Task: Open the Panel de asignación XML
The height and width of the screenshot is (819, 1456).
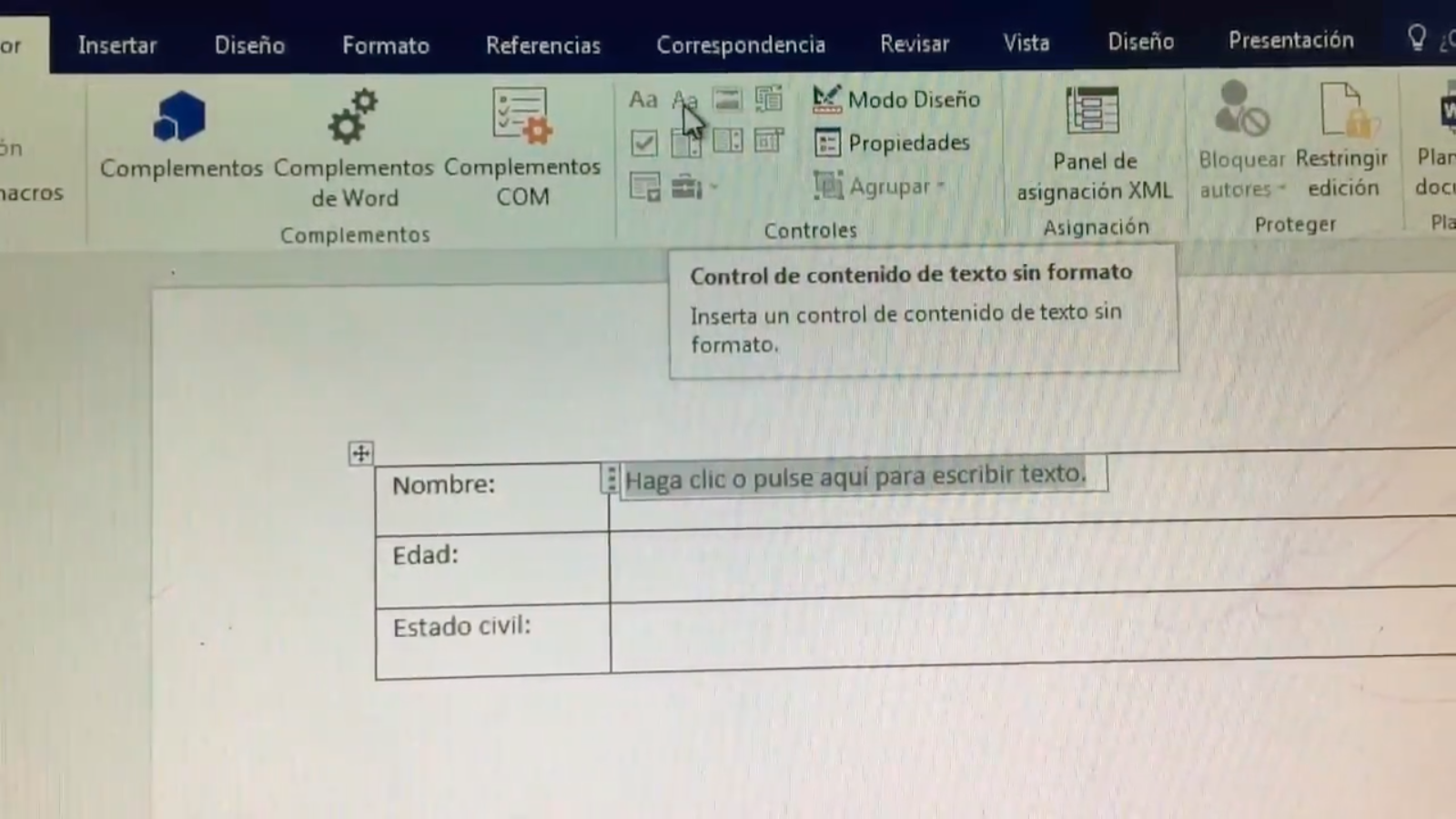Action: point(1094,146)
